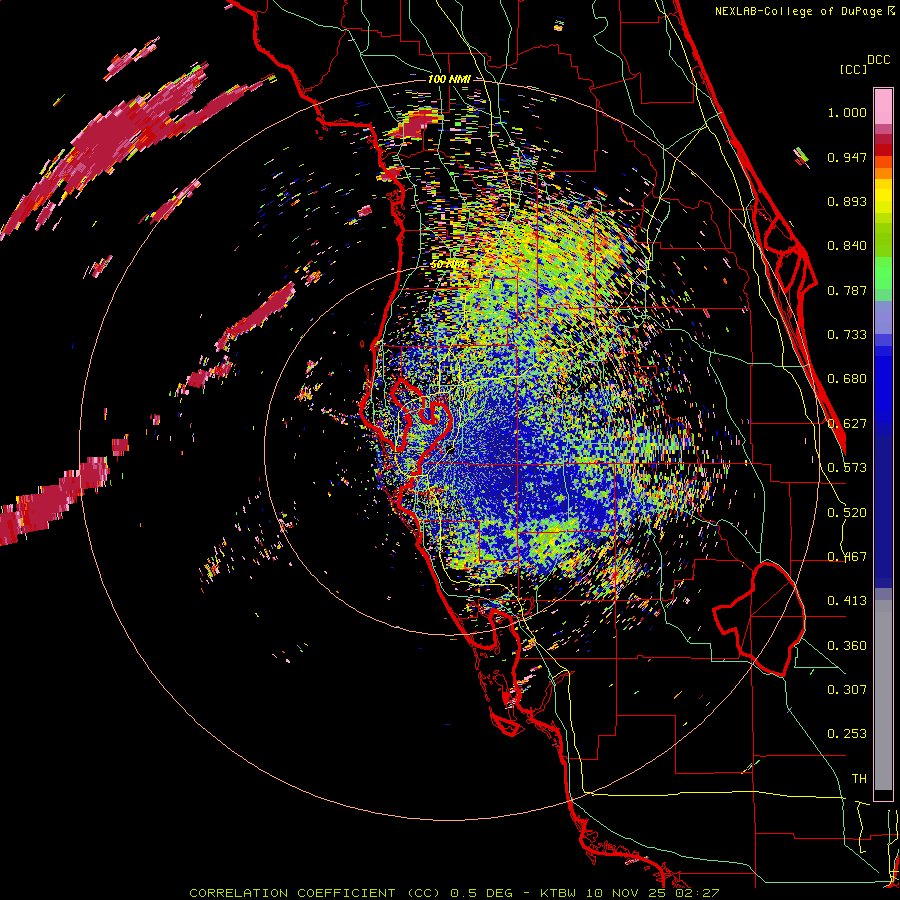Click the [CC] units label
900x900 pixels.
pos(854,69)
